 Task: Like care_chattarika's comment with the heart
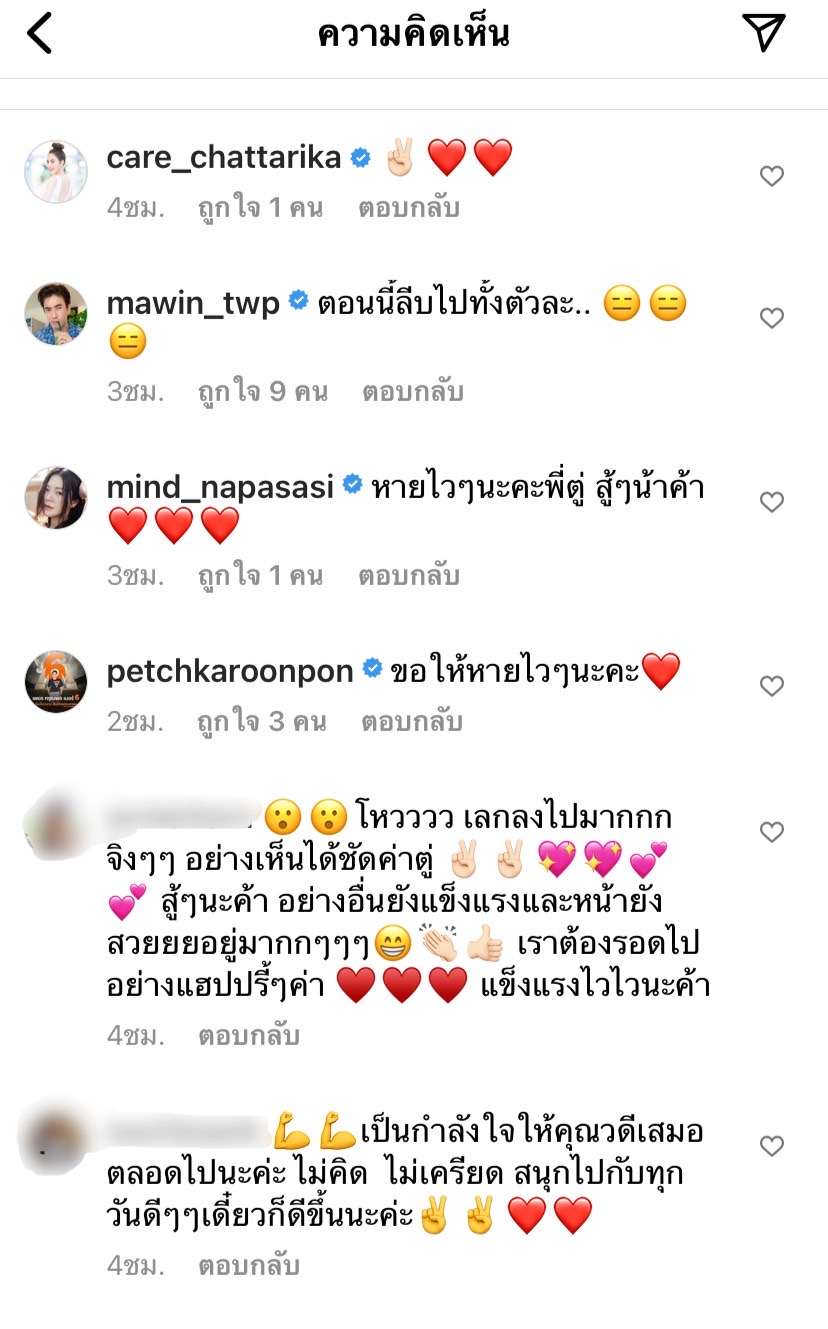point(771,176)
